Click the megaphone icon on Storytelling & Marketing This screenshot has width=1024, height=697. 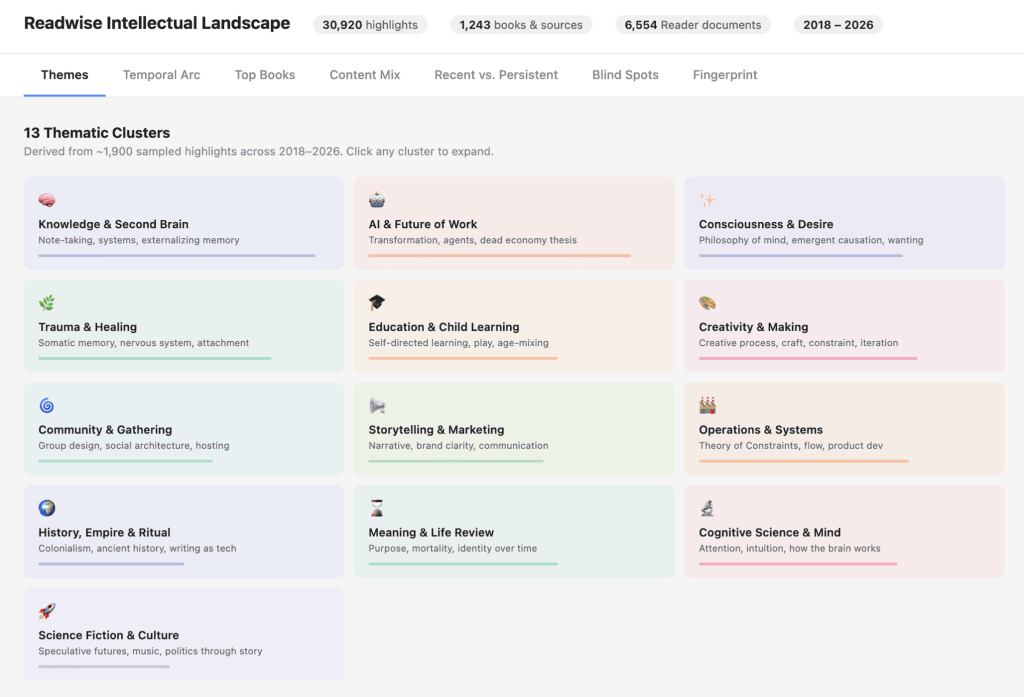377,405
